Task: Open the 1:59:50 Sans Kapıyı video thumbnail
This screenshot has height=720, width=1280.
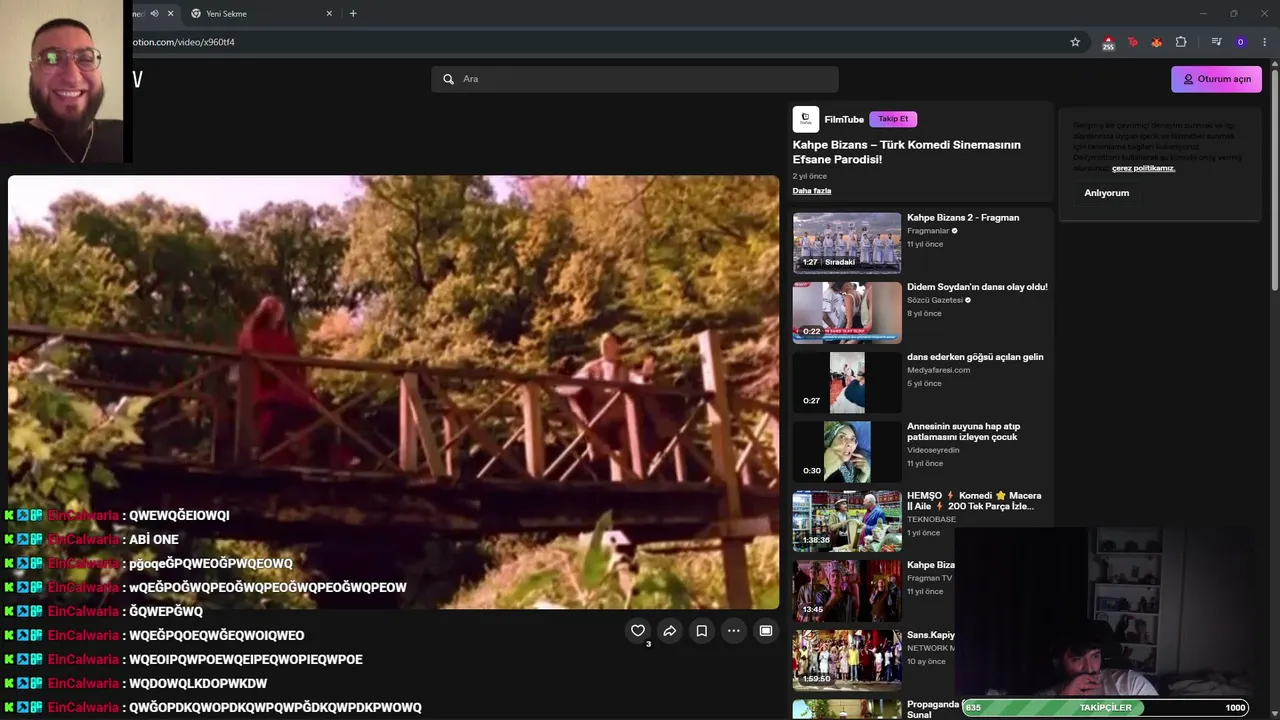Action: point(847,660)
